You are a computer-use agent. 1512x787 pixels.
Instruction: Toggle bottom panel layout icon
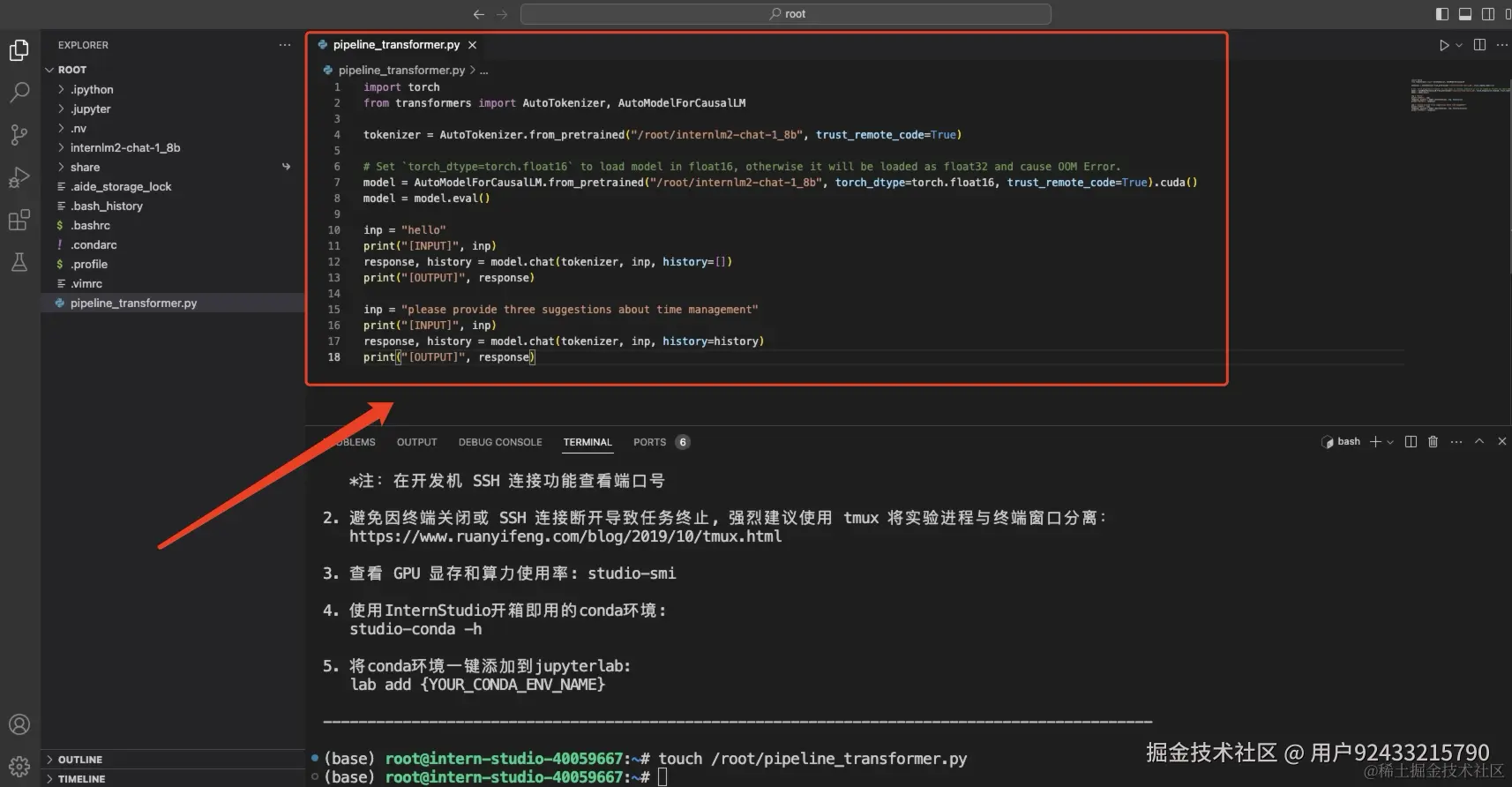click(x=1465, y=14)
